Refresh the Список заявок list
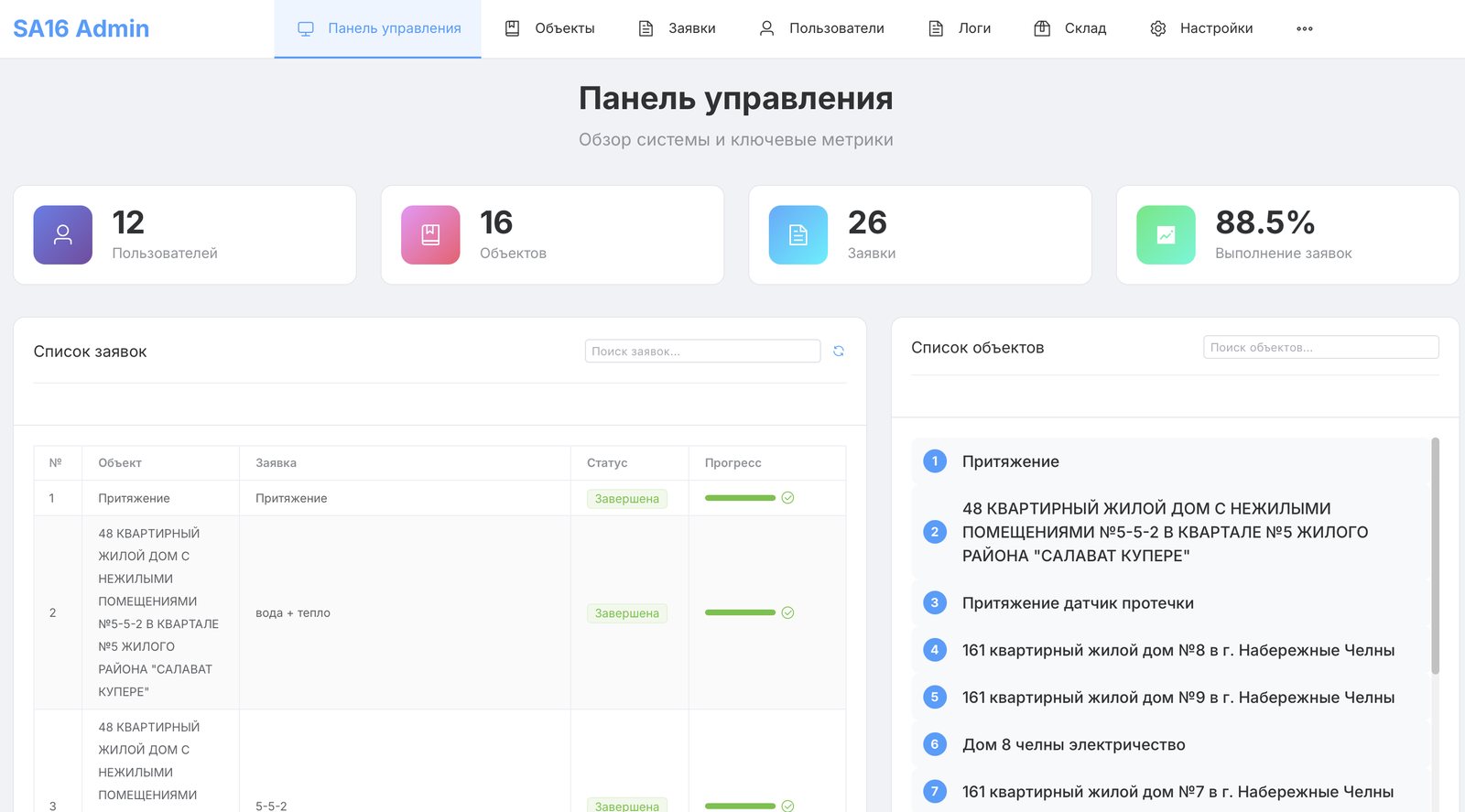The image size is (1465, 812). coord(839,352)
